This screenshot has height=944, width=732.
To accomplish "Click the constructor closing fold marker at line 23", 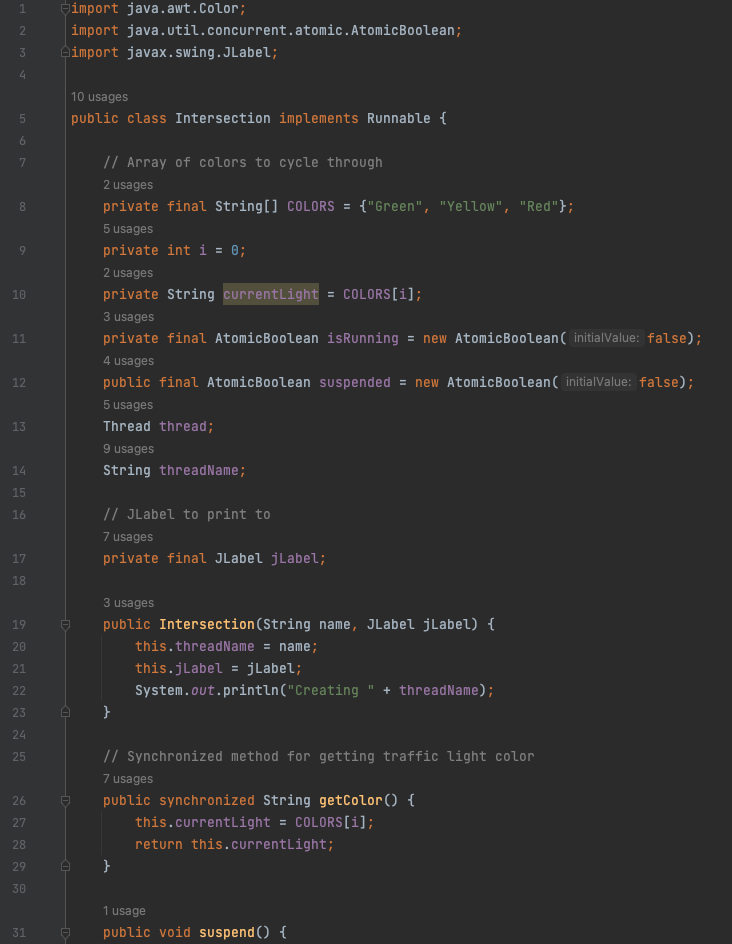I will pyautogui.click(x=66, y=712).
